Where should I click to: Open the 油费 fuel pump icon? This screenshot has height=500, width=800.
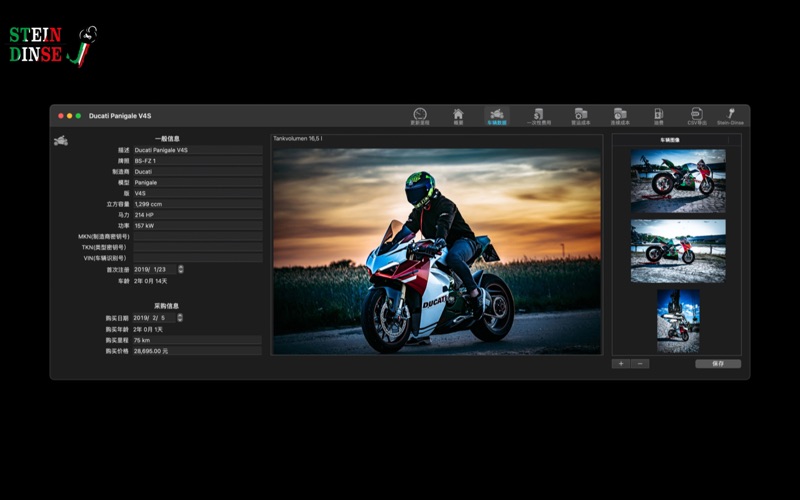(x=659, y=116)
